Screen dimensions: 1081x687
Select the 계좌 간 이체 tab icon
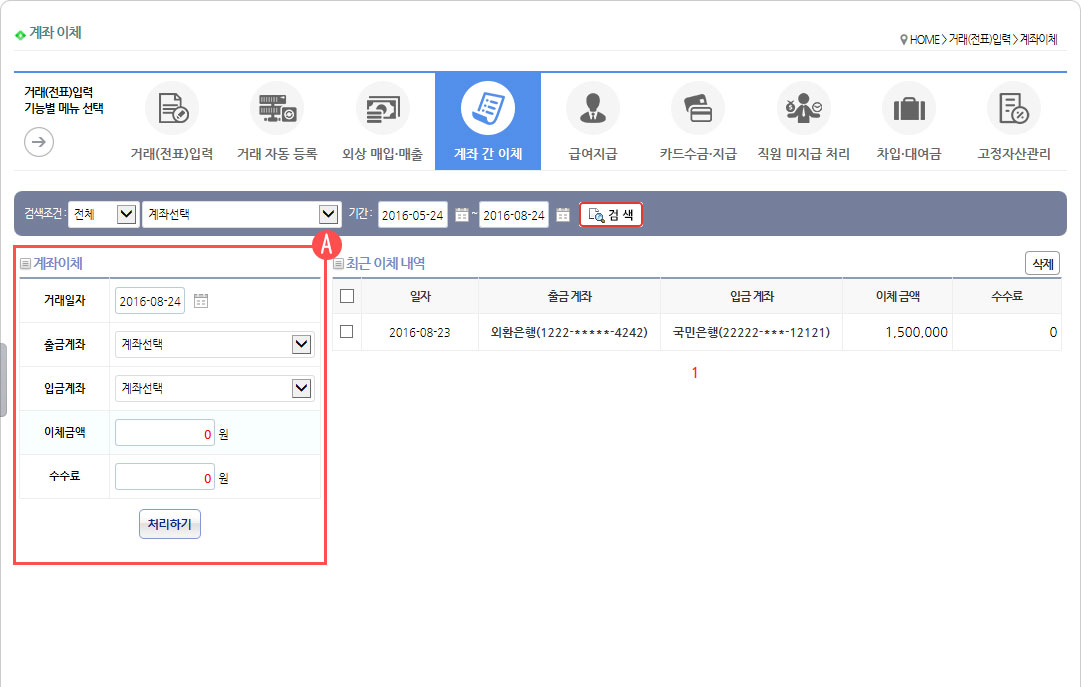pos(488,108)
